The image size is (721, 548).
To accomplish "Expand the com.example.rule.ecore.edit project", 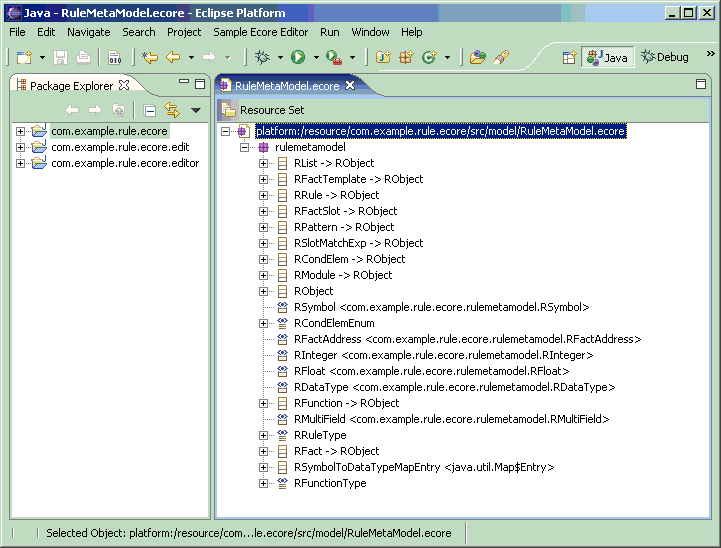I will 20,147.
